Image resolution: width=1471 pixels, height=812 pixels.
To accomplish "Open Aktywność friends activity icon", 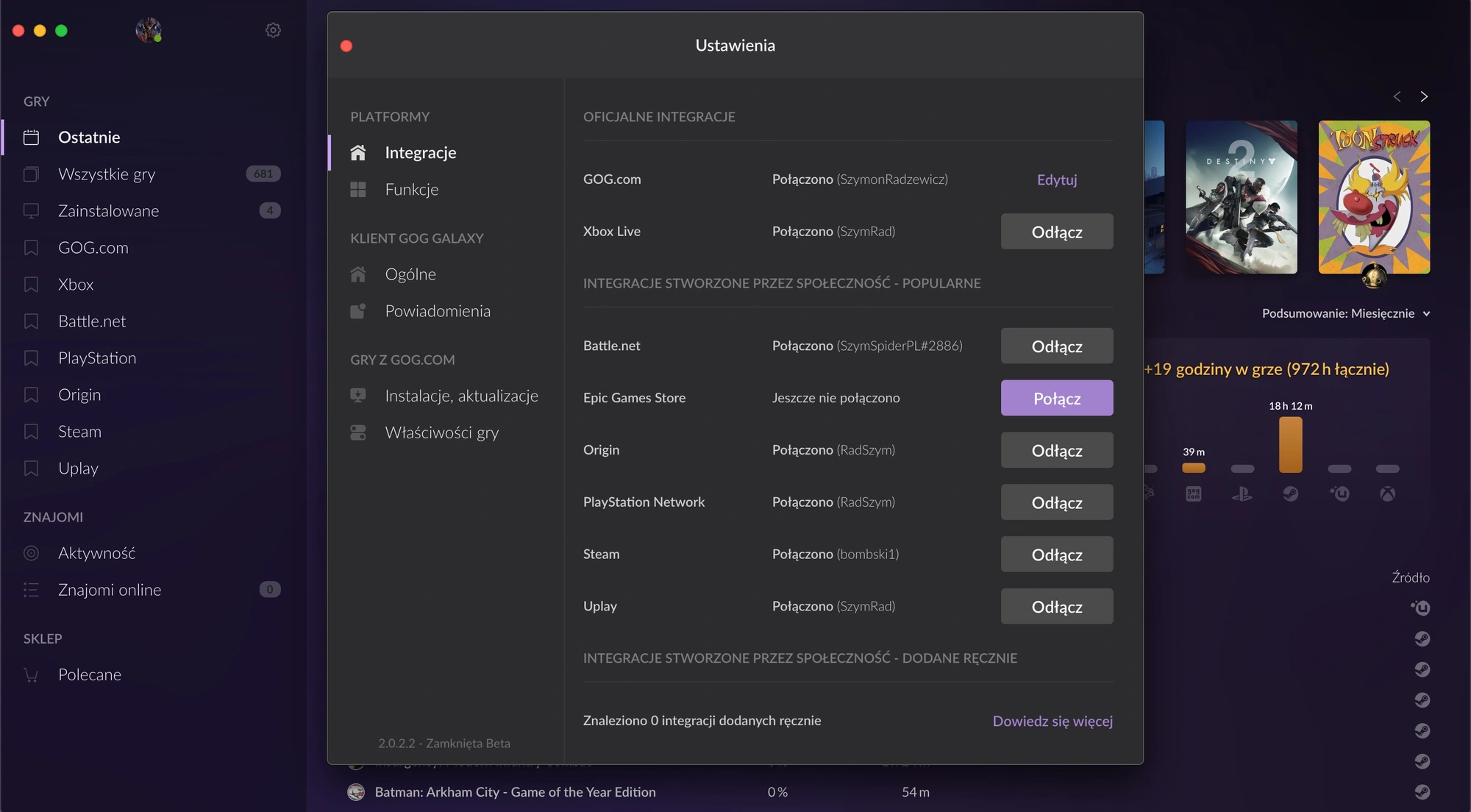I will coord(31,553).
